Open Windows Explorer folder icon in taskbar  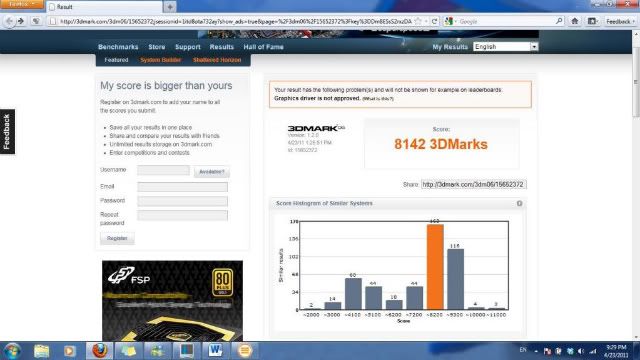[42, 351]
